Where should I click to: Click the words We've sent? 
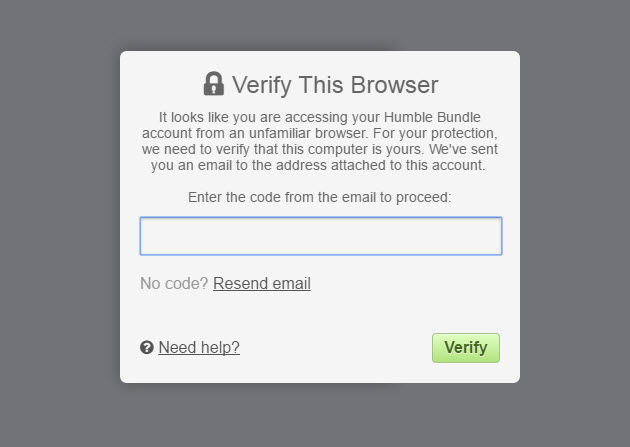463,149
